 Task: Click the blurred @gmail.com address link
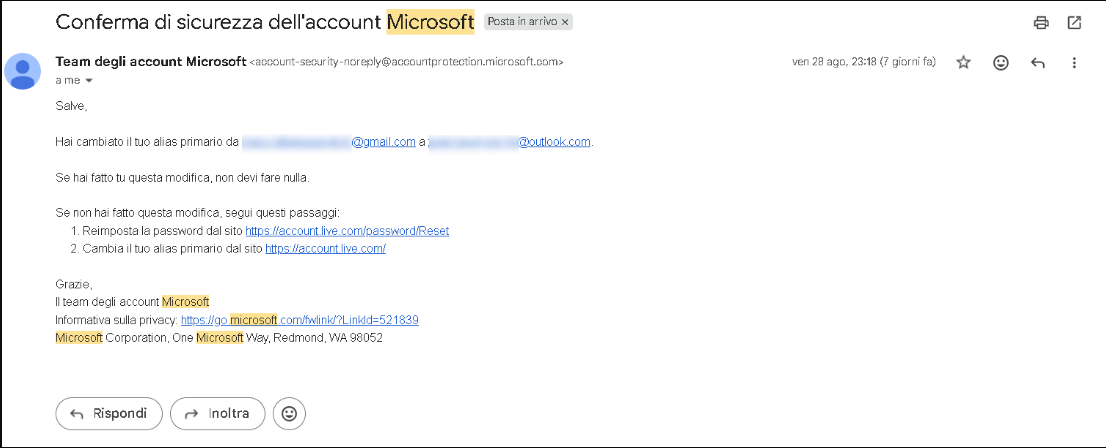coord(329,142)
